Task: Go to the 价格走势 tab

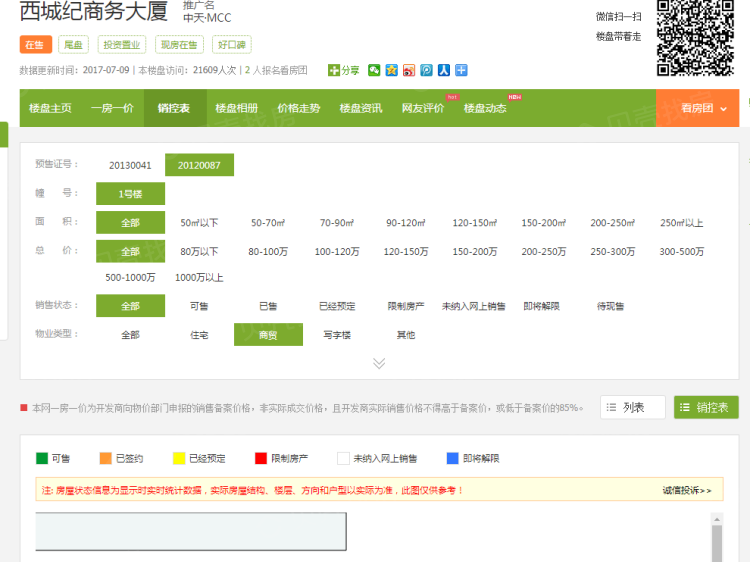Action: tap(298, 108)
